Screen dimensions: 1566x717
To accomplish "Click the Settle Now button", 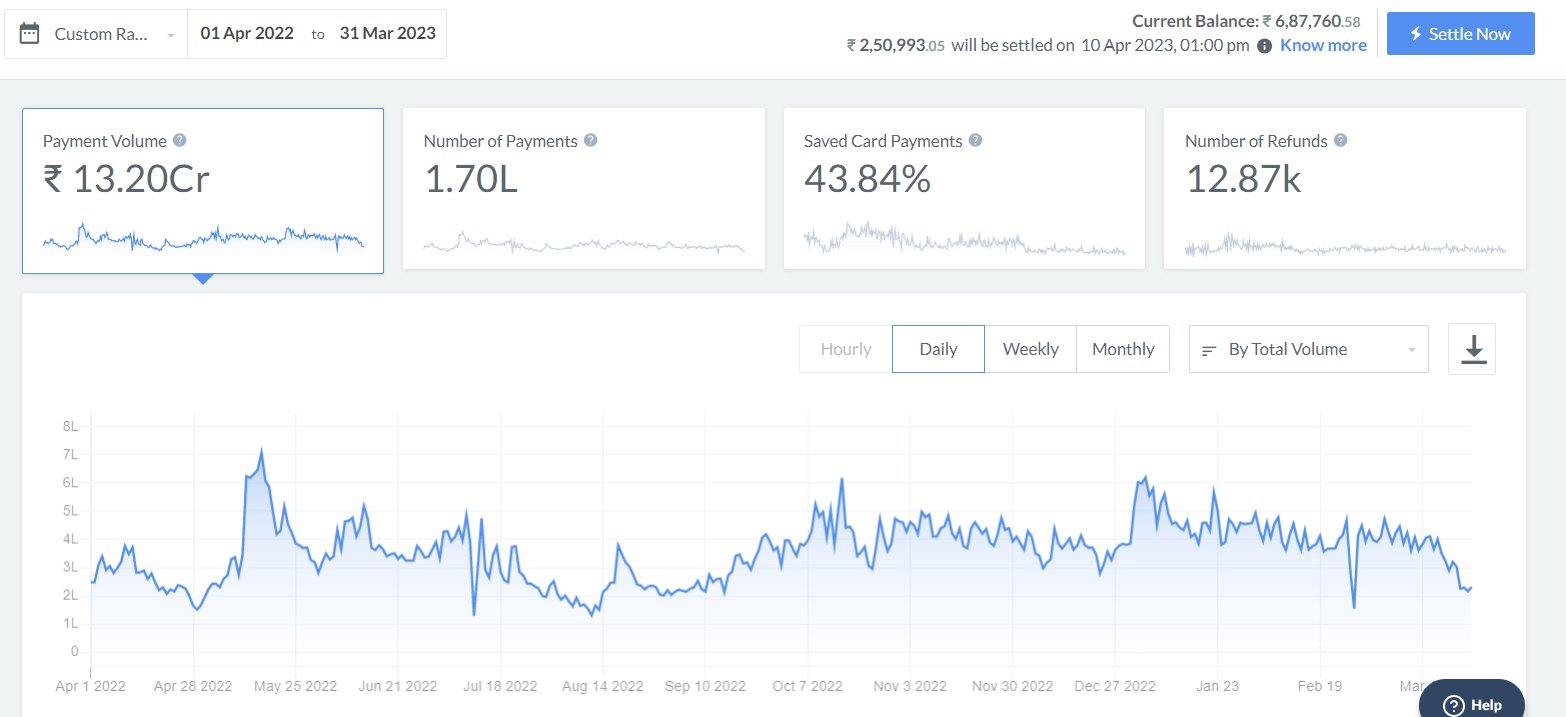I will pos(1460,34).
